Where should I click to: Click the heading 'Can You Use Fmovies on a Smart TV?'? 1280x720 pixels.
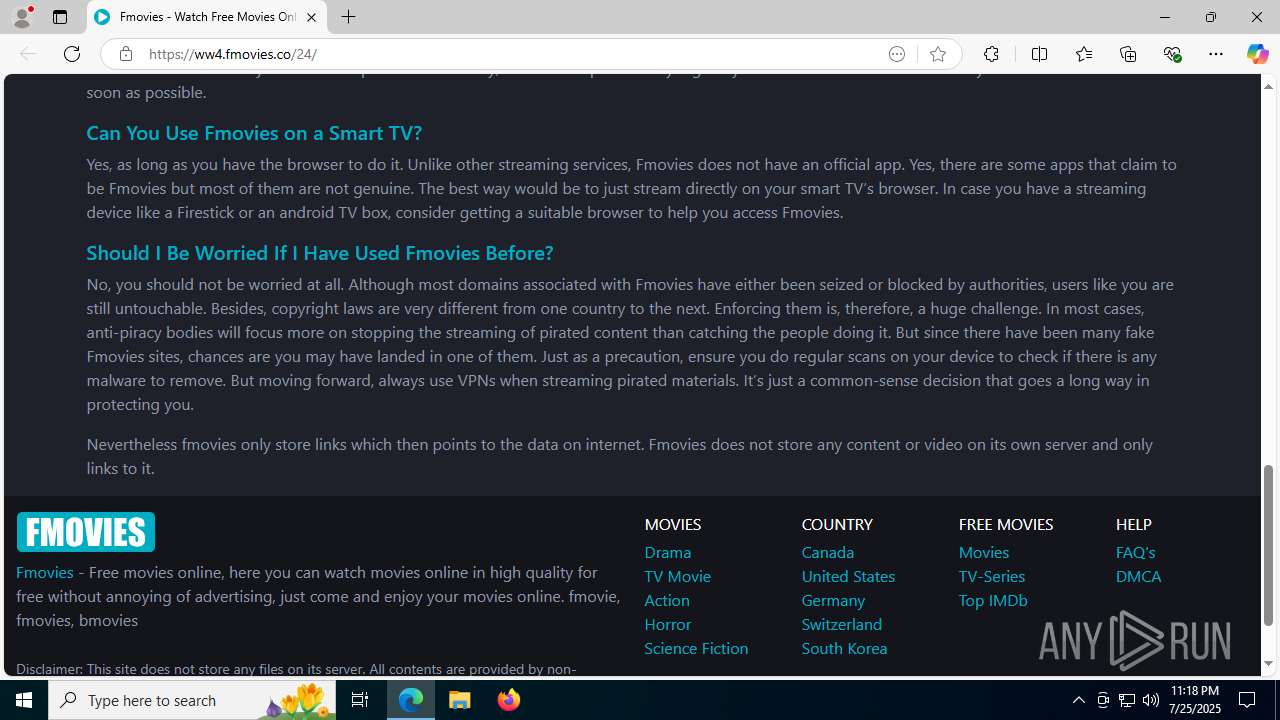[254, 132]
